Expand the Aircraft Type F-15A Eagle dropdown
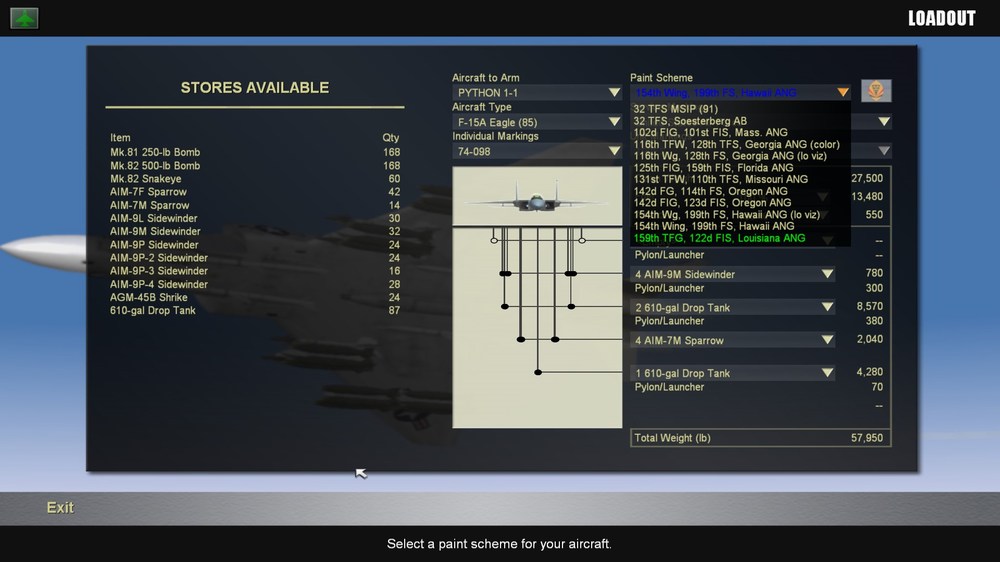The height and width of the screenshot is (562, 1000). click(536, 122)
